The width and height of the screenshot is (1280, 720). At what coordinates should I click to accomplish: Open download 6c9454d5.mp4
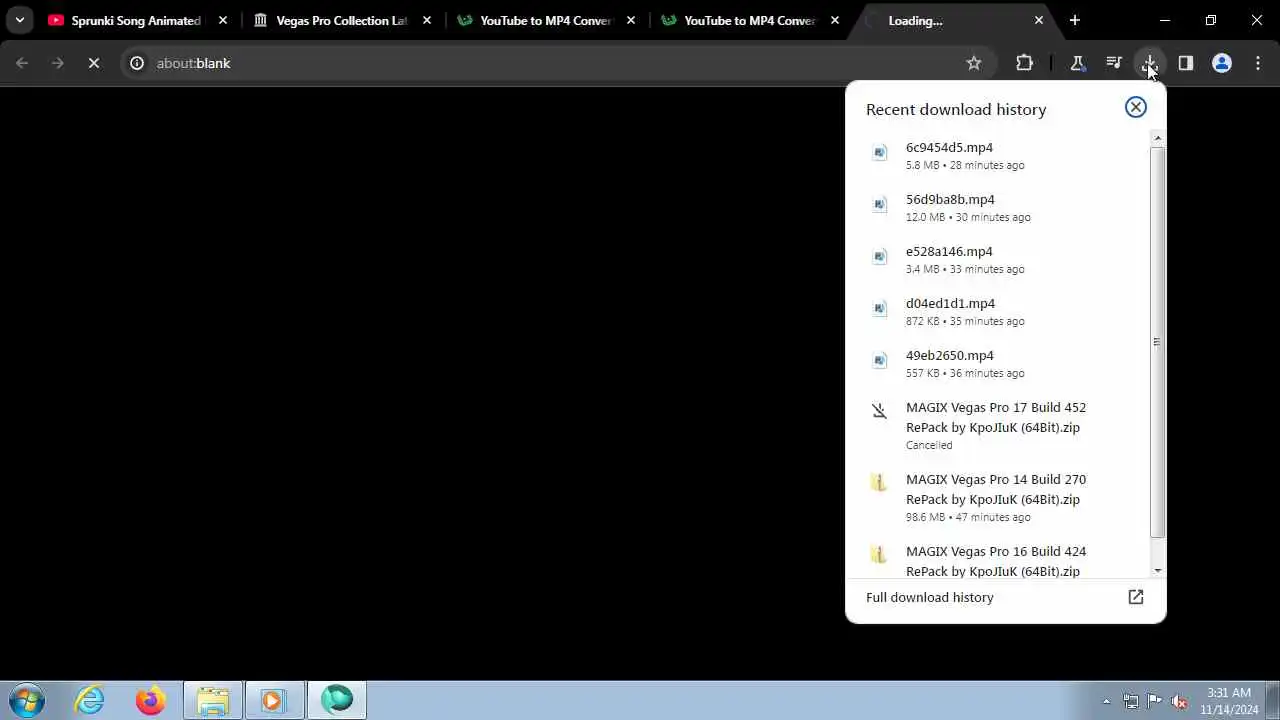(x=997, y=155)
